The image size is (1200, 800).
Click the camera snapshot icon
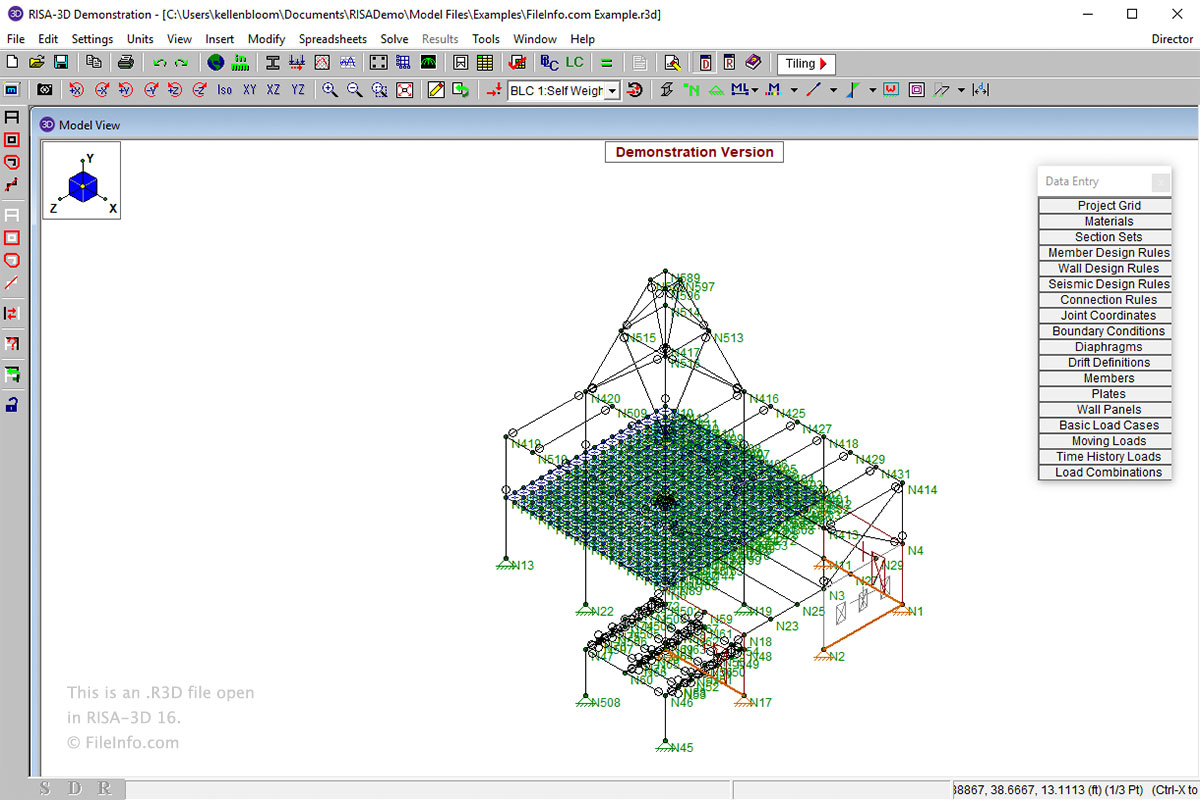pyautogui.click(x=45, y=90)
